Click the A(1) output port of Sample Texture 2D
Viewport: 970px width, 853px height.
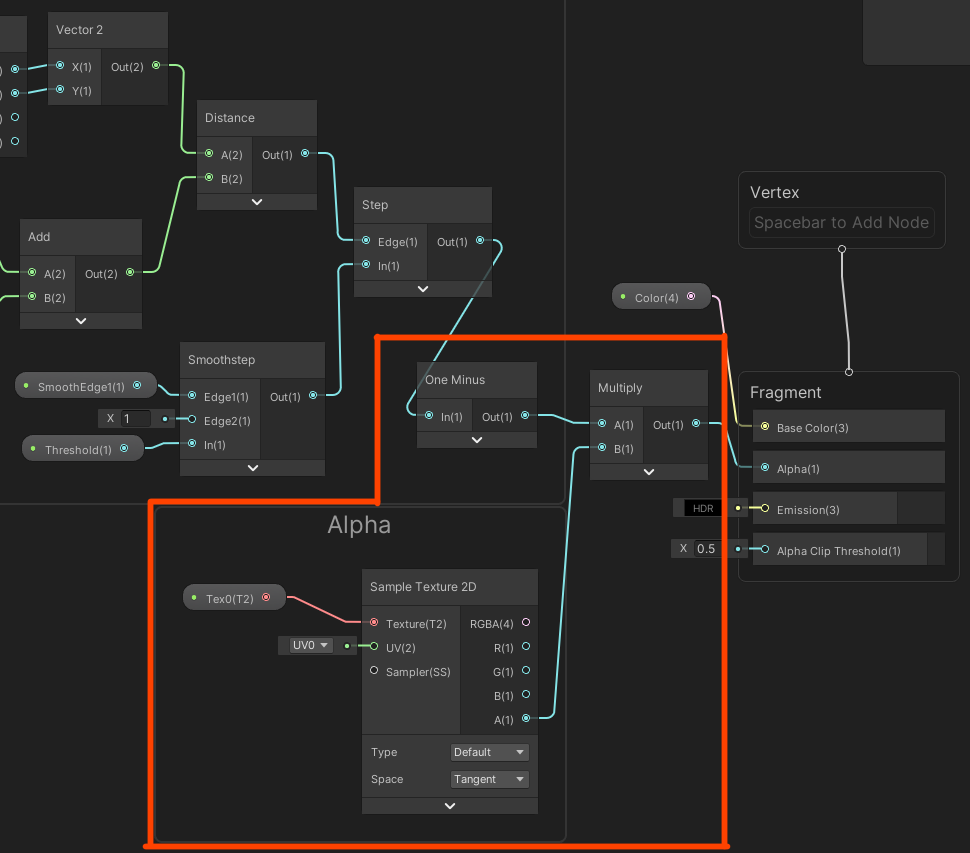pyautogui.click(x=525, y=719)
